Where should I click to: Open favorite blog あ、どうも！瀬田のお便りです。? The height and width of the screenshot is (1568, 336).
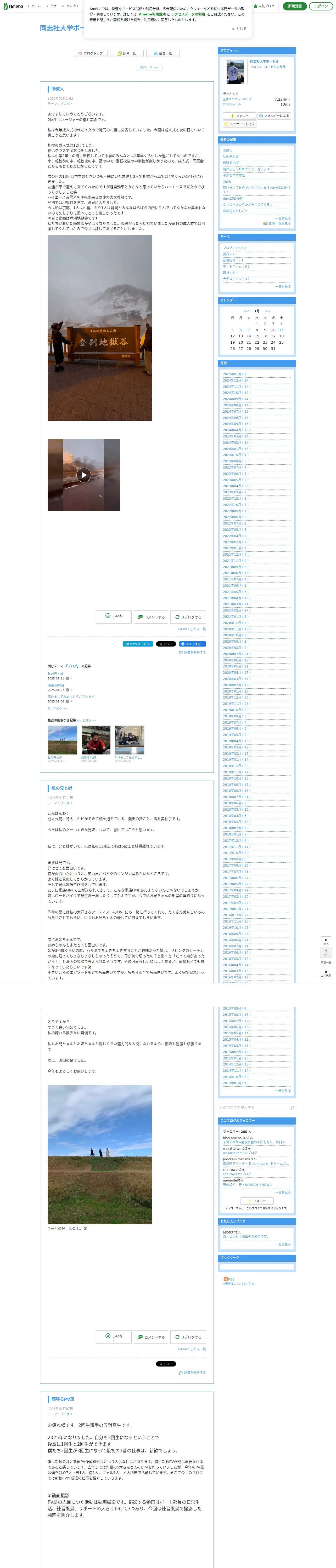tap(245, 1236)
